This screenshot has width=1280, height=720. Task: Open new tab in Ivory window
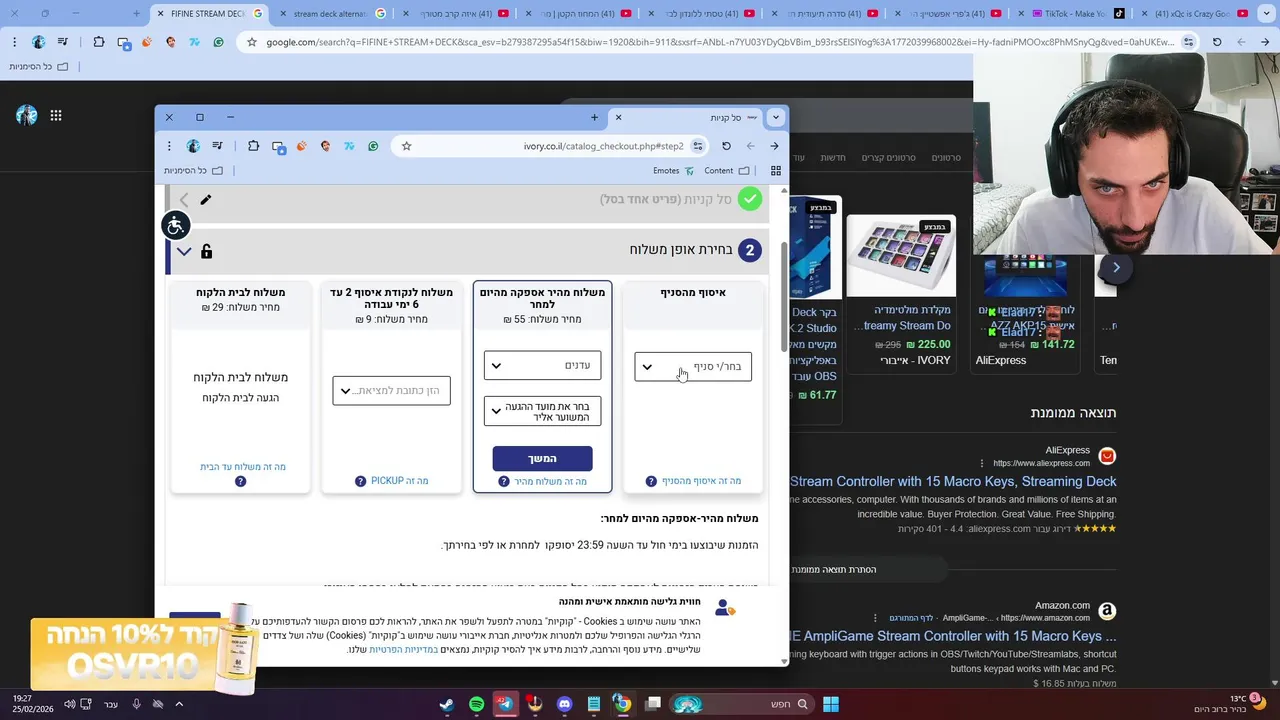594,117
